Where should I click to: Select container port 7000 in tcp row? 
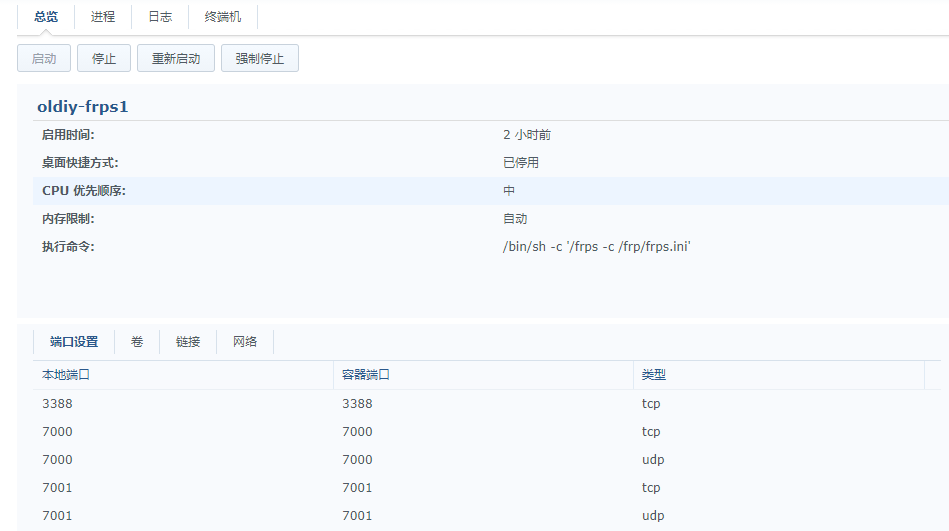[357, 432]
